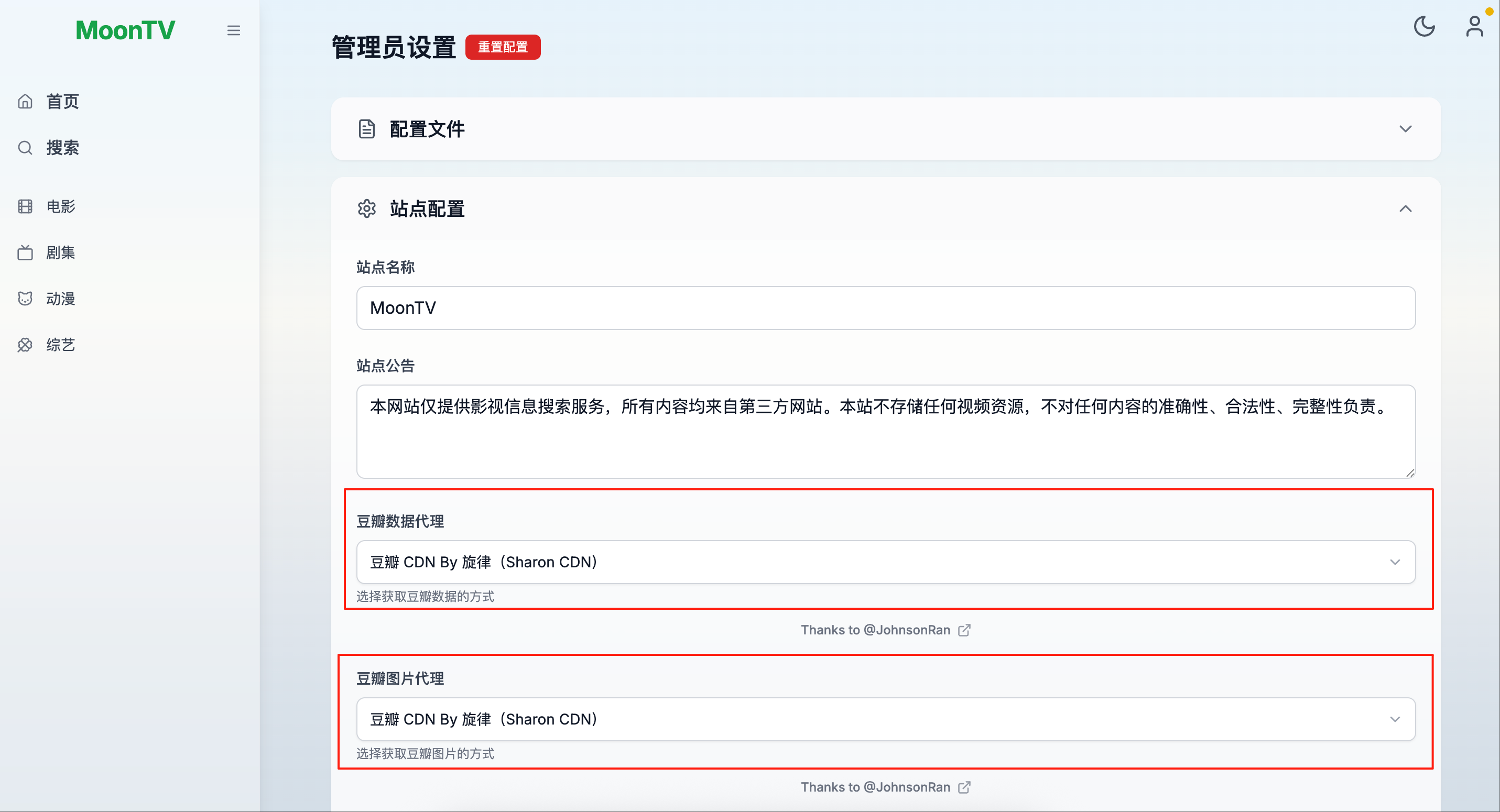Open 搜索 via magnifier icon
1500x812 pixels.
25,147
